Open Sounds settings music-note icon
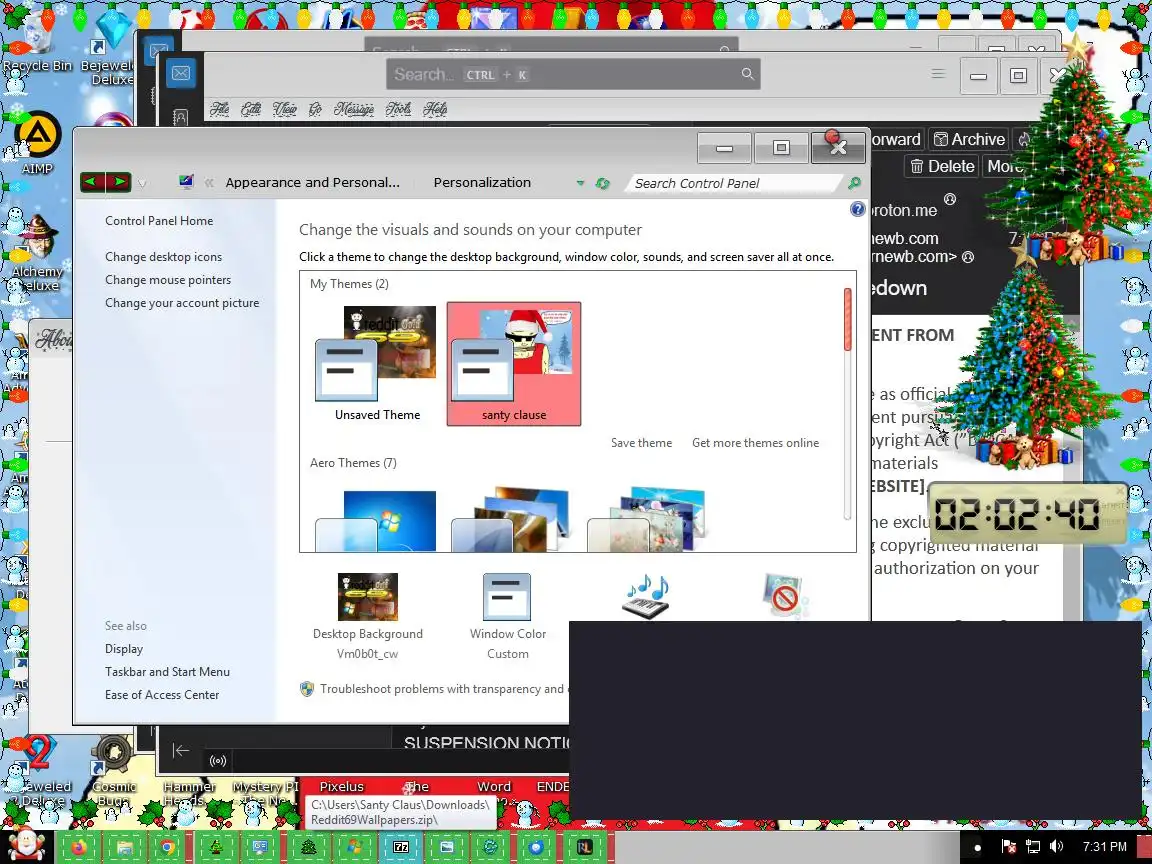Image resolution: width=1152 pixels, height=864 pixels. (646, 597)
